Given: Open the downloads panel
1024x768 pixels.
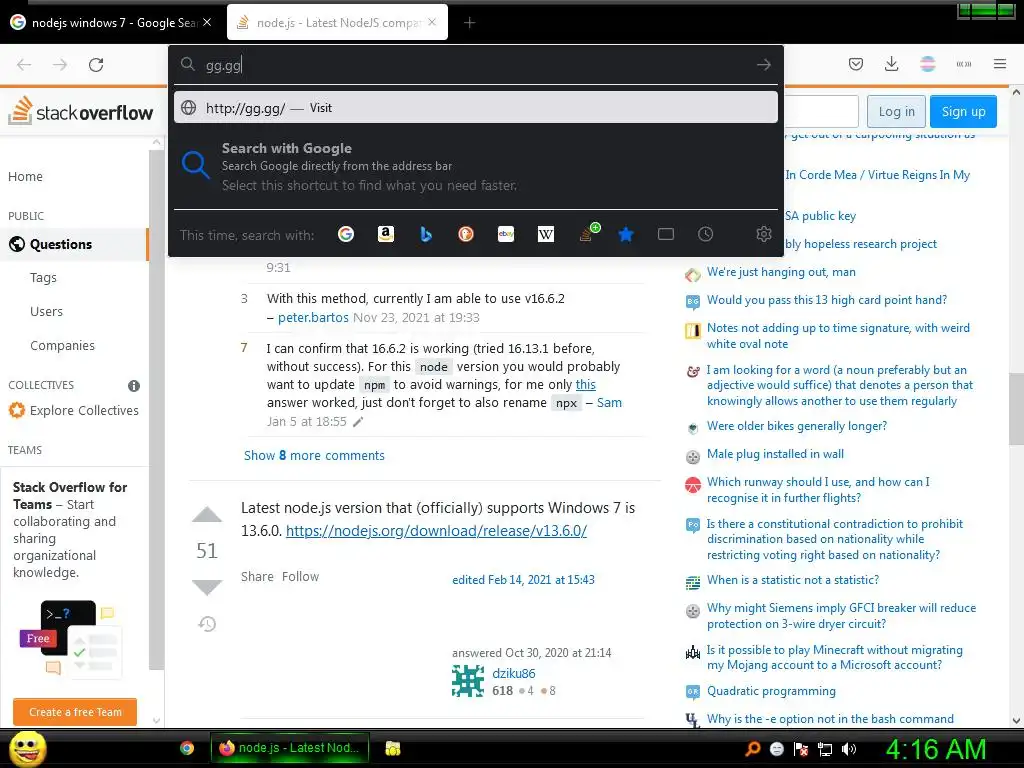Looking at the screenshot, I should [891, 64].
